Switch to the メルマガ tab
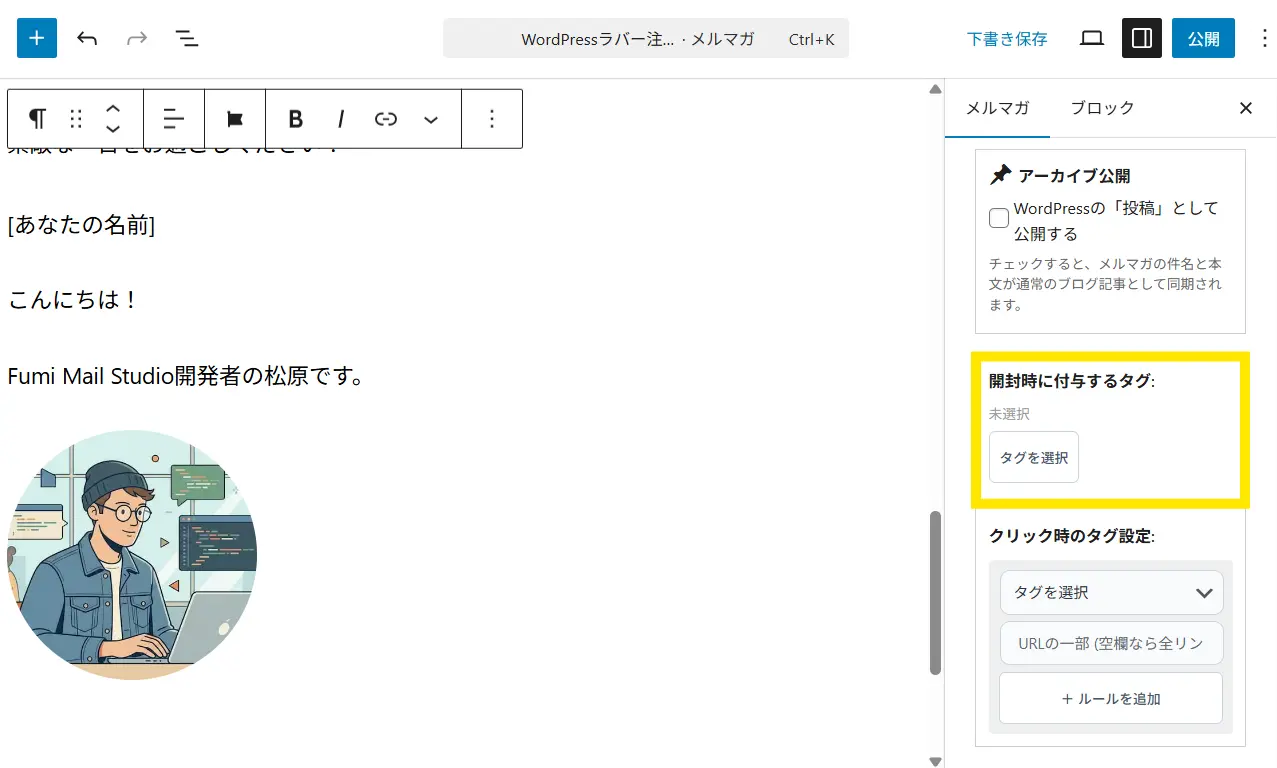The width and height of the screenshot is (1277, 768). coord(997,108)
